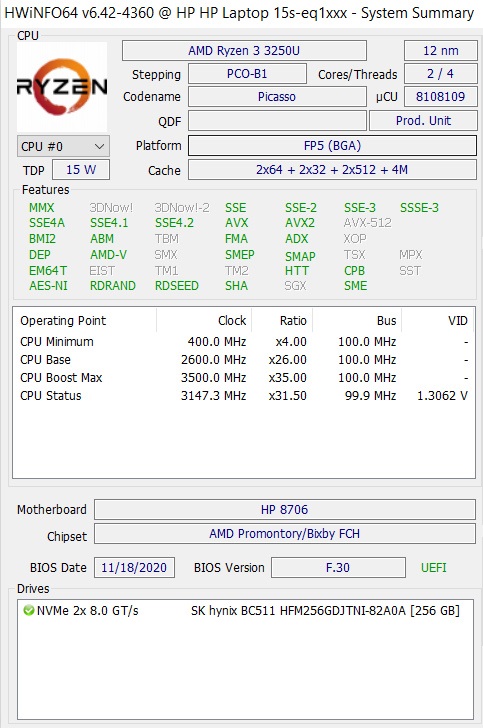The height and width of the screenshot is (728, 483).
Task: Click the empty QDF field
Action: (277, 121)
